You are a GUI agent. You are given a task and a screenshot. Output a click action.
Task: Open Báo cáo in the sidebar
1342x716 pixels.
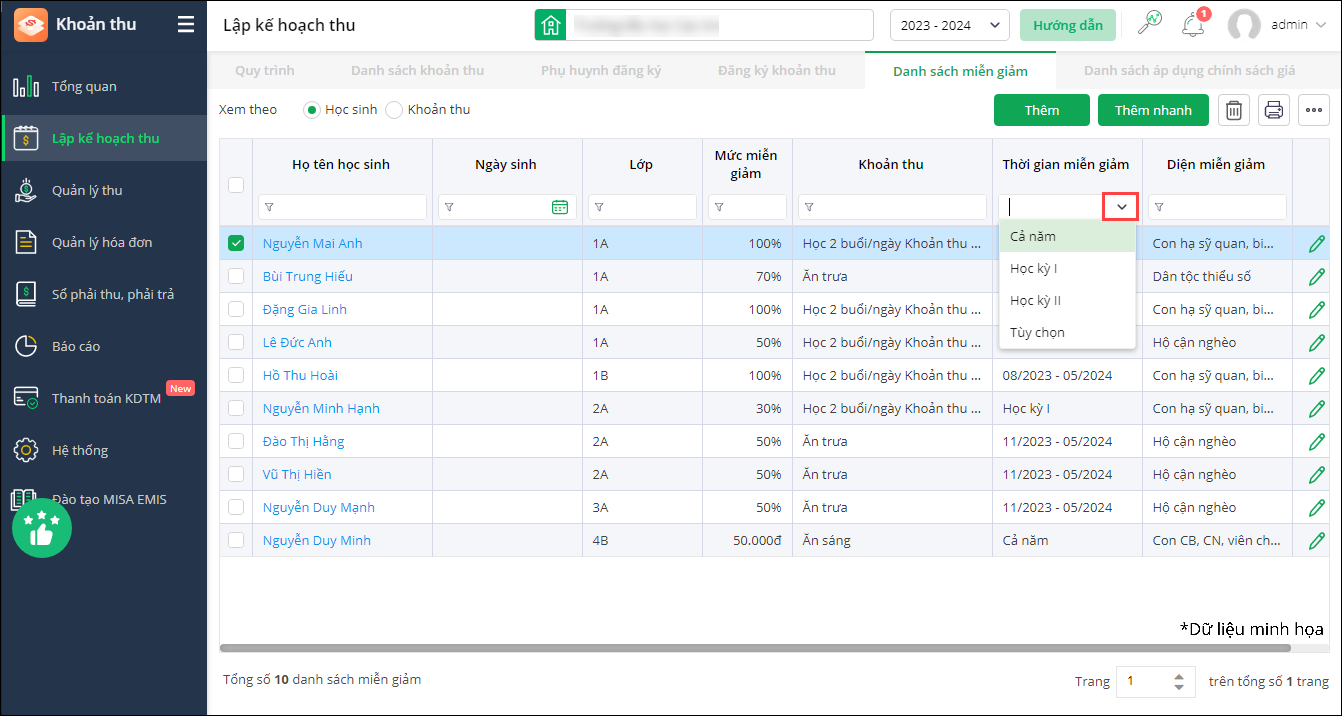coord(76,346)
